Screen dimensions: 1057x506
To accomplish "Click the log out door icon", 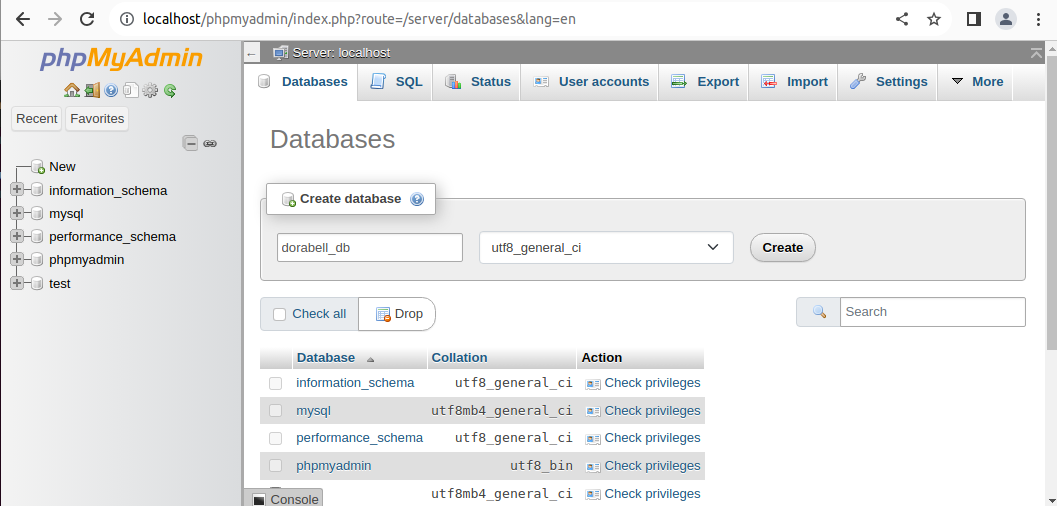I will (x=91, y=91).
